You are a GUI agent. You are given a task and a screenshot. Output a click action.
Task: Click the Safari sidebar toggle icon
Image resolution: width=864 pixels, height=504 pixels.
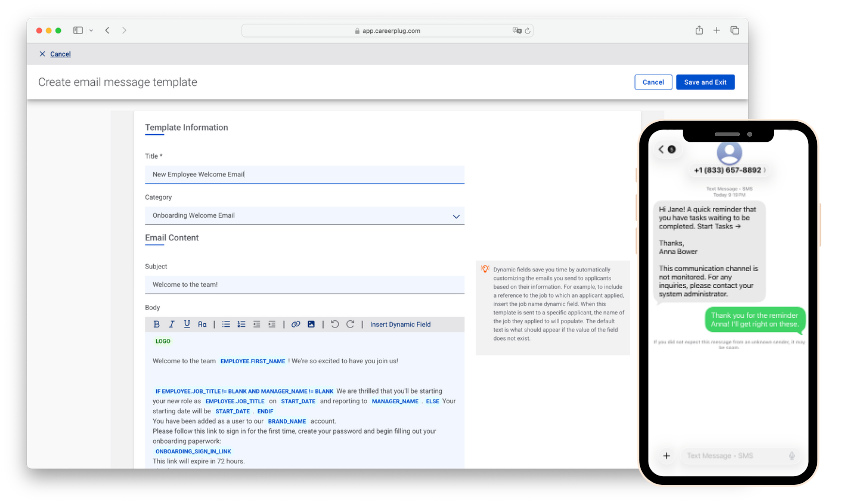click(x=78, y=30)
